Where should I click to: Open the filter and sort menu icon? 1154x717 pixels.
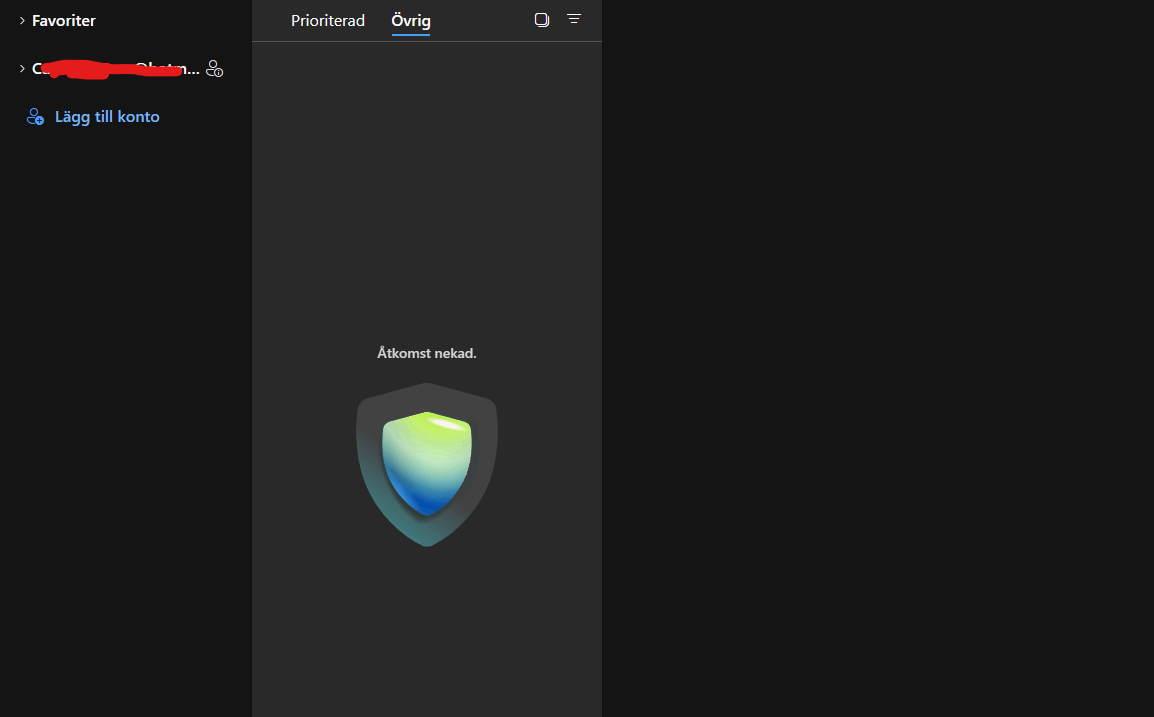[x=574, y=19]
